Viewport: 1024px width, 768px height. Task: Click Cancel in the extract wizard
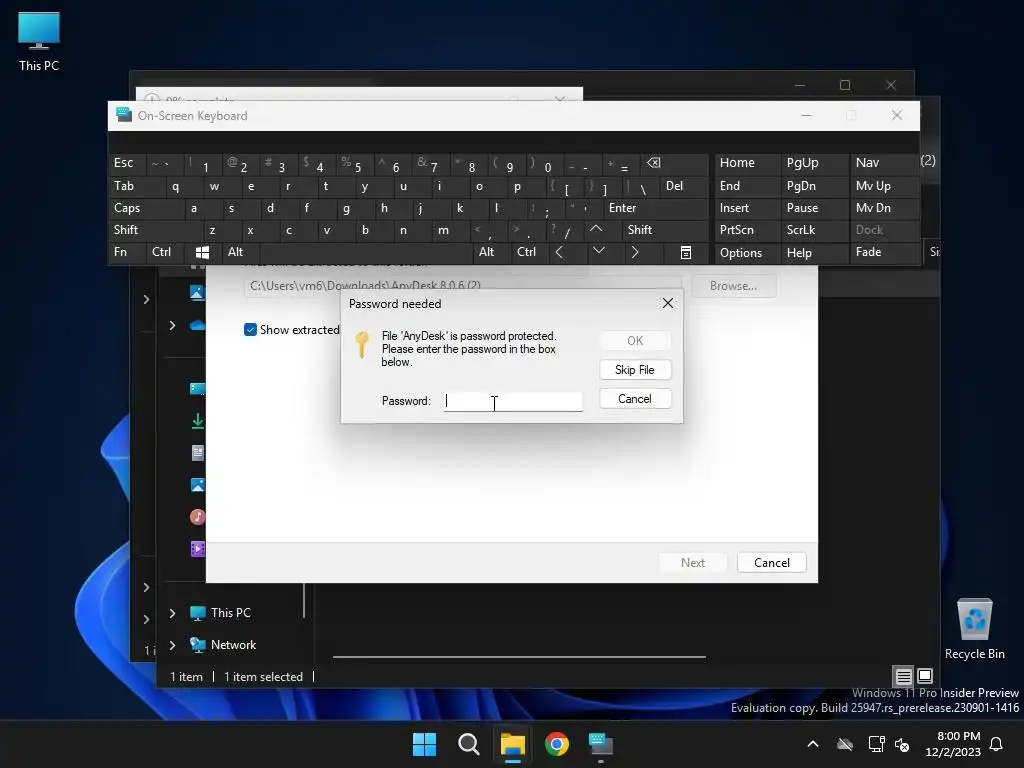tap(771, 563)
